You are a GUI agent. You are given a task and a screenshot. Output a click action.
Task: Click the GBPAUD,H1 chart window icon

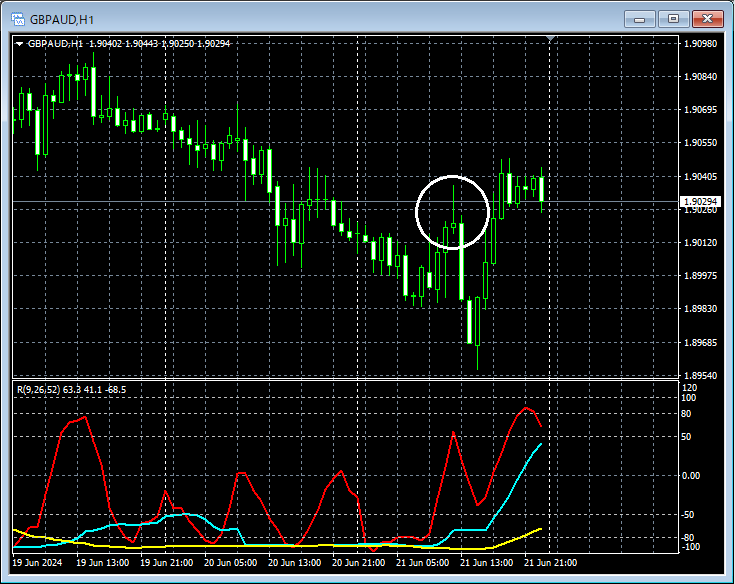(x=18, y=19)
